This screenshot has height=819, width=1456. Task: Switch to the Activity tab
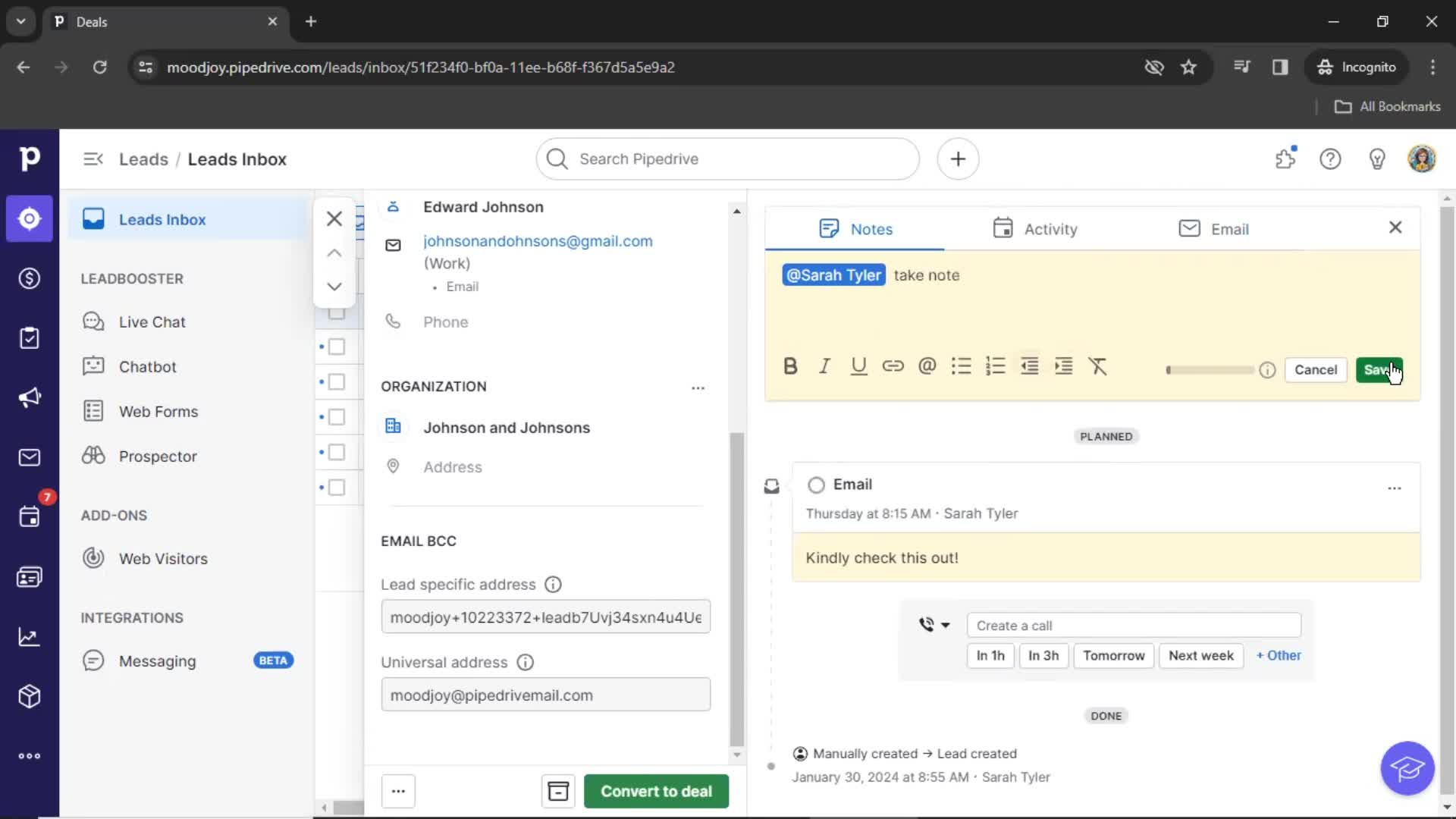tap(1034, 229)
